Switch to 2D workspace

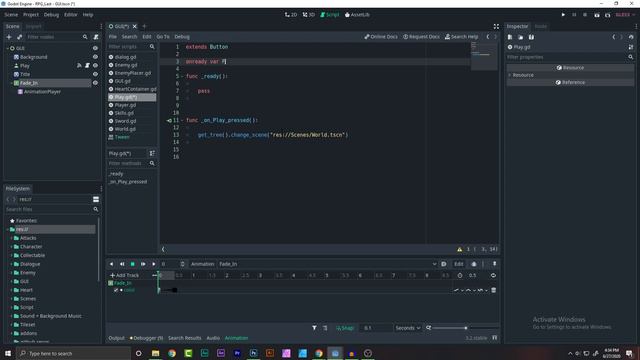point(291,15)
